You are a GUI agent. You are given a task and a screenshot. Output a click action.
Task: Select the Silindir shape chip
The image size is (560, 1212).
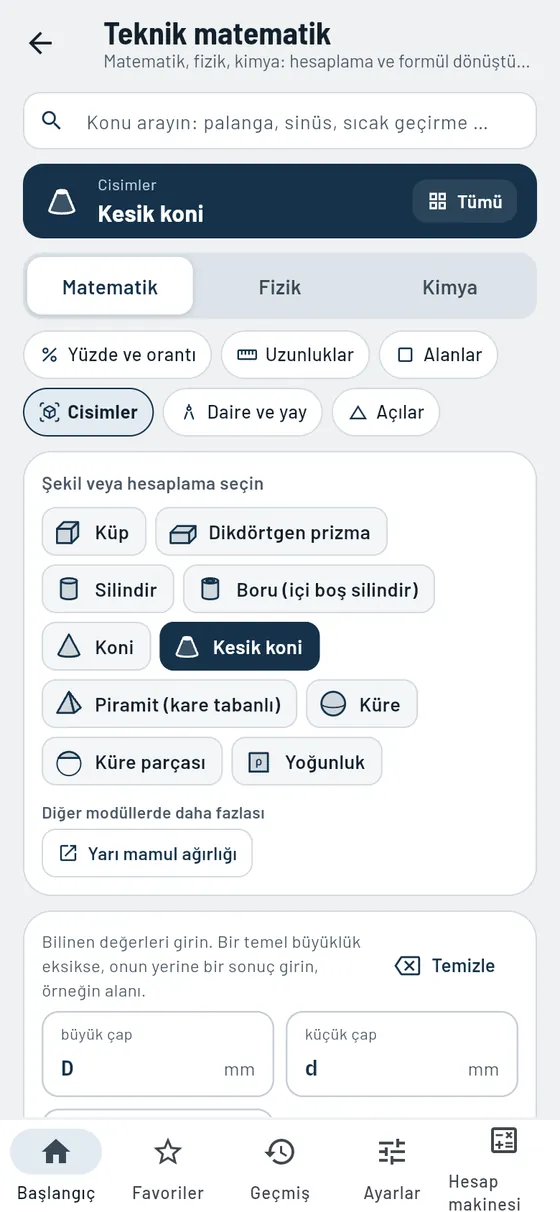[x=108, y=590]
